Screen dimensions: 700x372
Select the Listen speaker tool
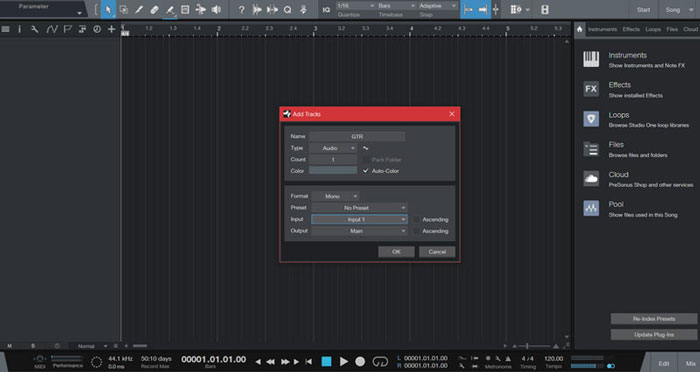click(x=216, y=9)
